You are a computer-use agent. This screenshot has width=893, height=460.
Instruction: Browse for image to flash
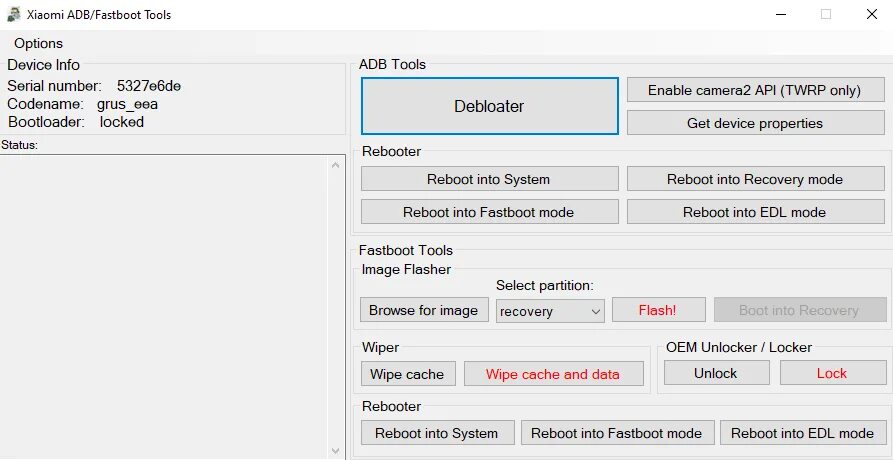click(x=424, y=310)
